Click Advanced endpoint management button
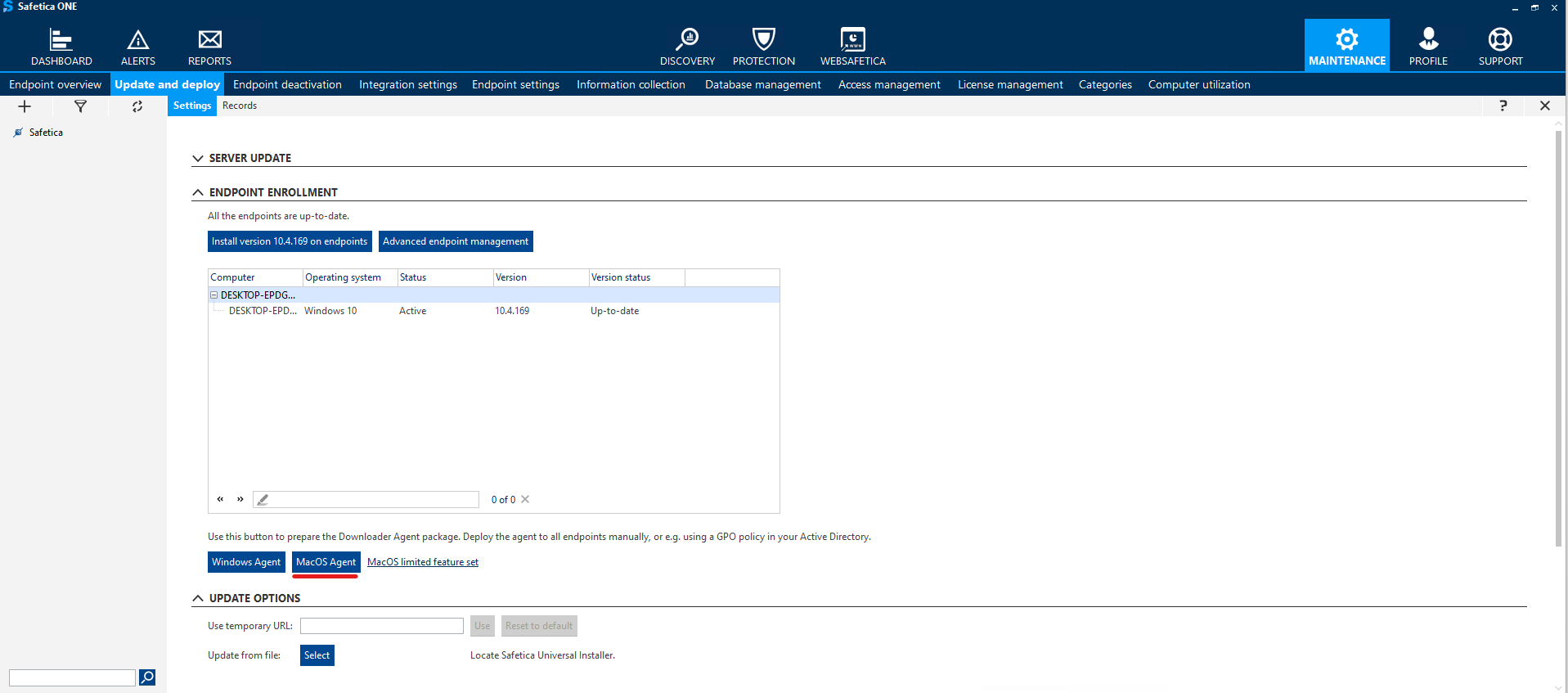Screen dimensions: 1568x693 pos(456,241)
